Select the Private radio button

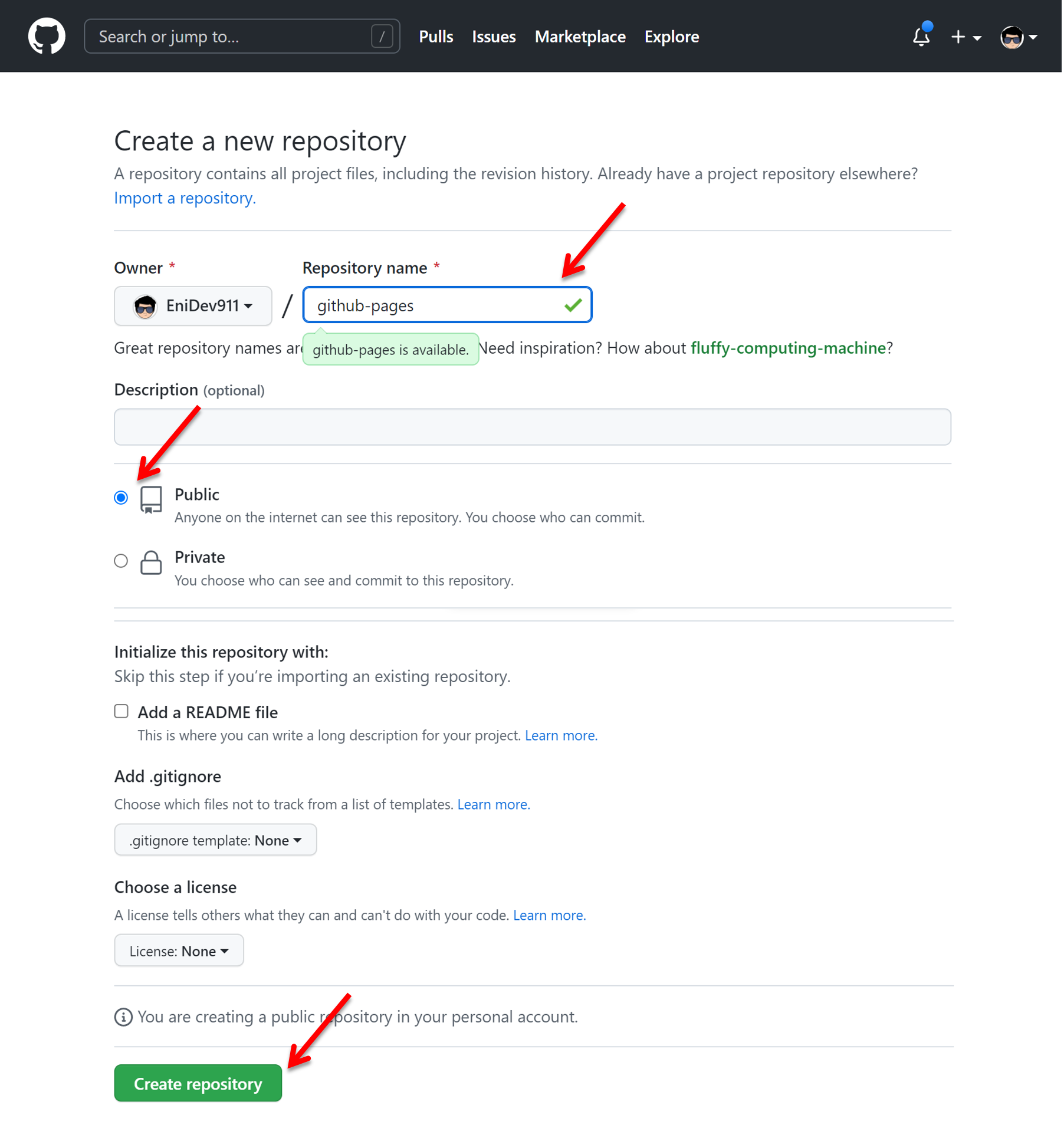click(x=121, y=561)
